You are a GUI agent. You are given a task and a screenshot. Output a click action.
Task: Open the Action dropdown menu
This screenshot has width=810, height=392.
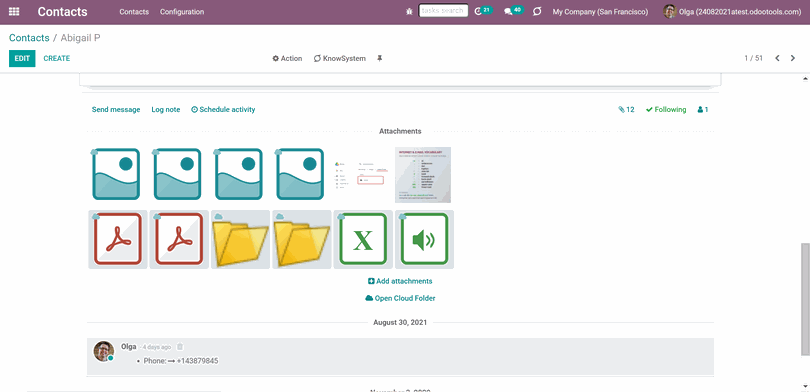pos(287,58)
